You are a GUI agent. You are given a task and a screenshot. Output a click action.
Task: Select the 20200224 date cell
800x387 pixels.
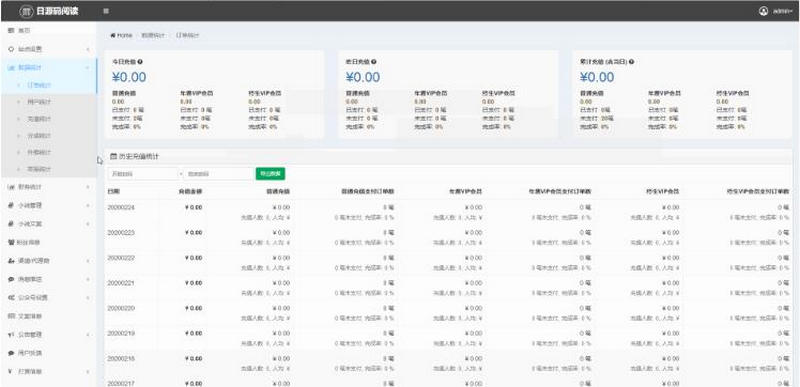pyautogui.click(x=121, y=208)
